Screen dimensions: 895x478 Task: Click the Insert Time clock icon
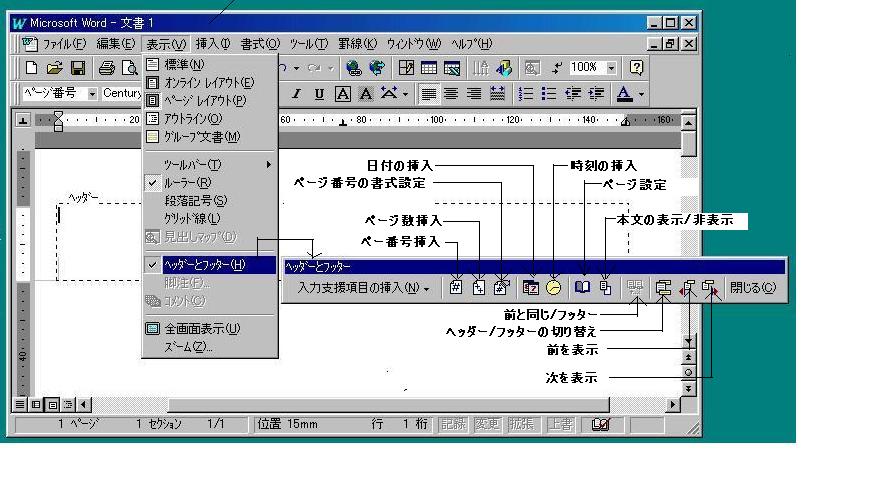[554, 288]
